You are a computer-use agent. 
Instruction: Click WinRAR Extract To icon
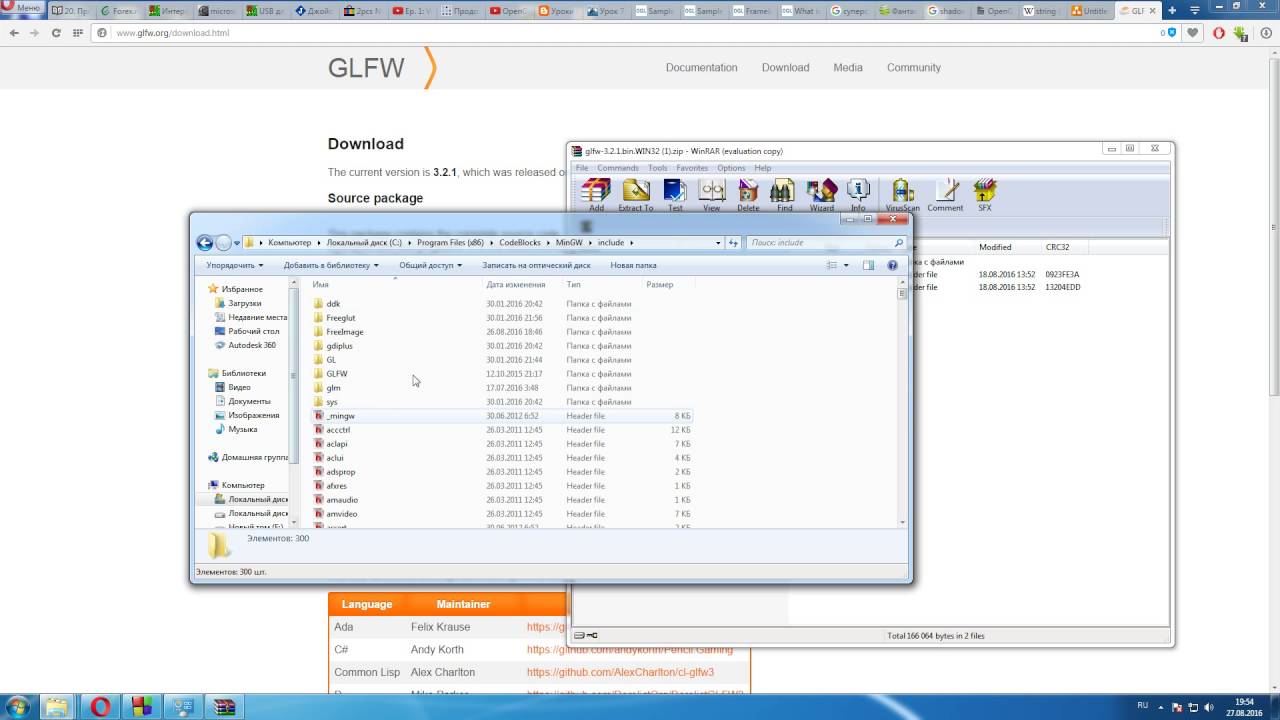636,193
